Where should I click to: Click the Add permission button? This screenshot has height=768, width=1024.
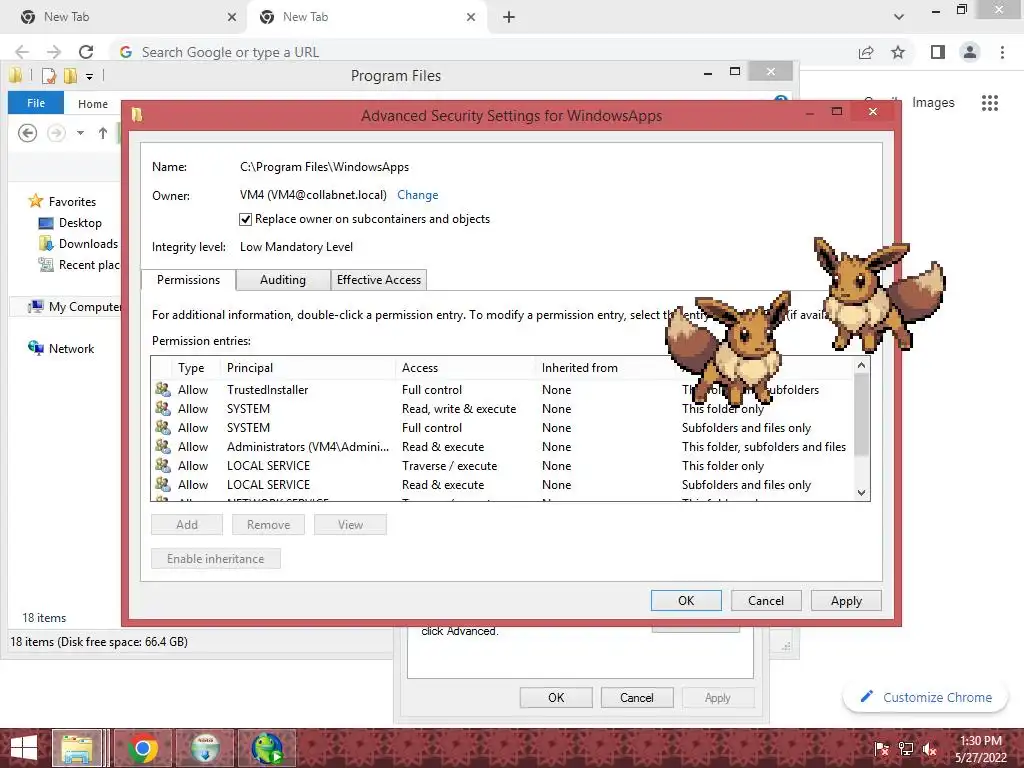point(187,524)
